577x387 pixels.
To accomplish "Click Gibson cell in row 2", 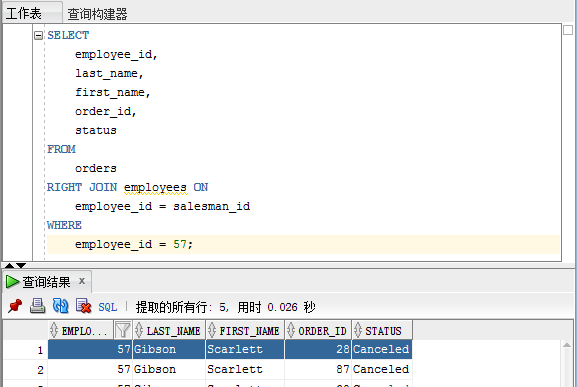I will click(169, 369).
